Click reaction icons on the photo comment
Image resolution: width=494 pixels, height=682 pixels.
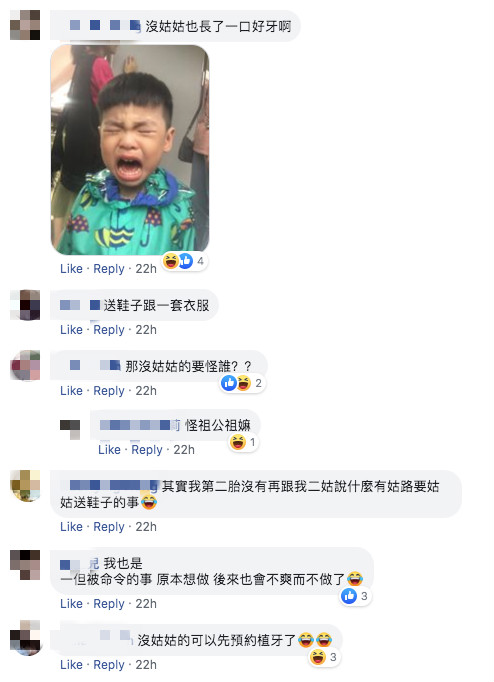pyautogui.click(x=184, y=261)
